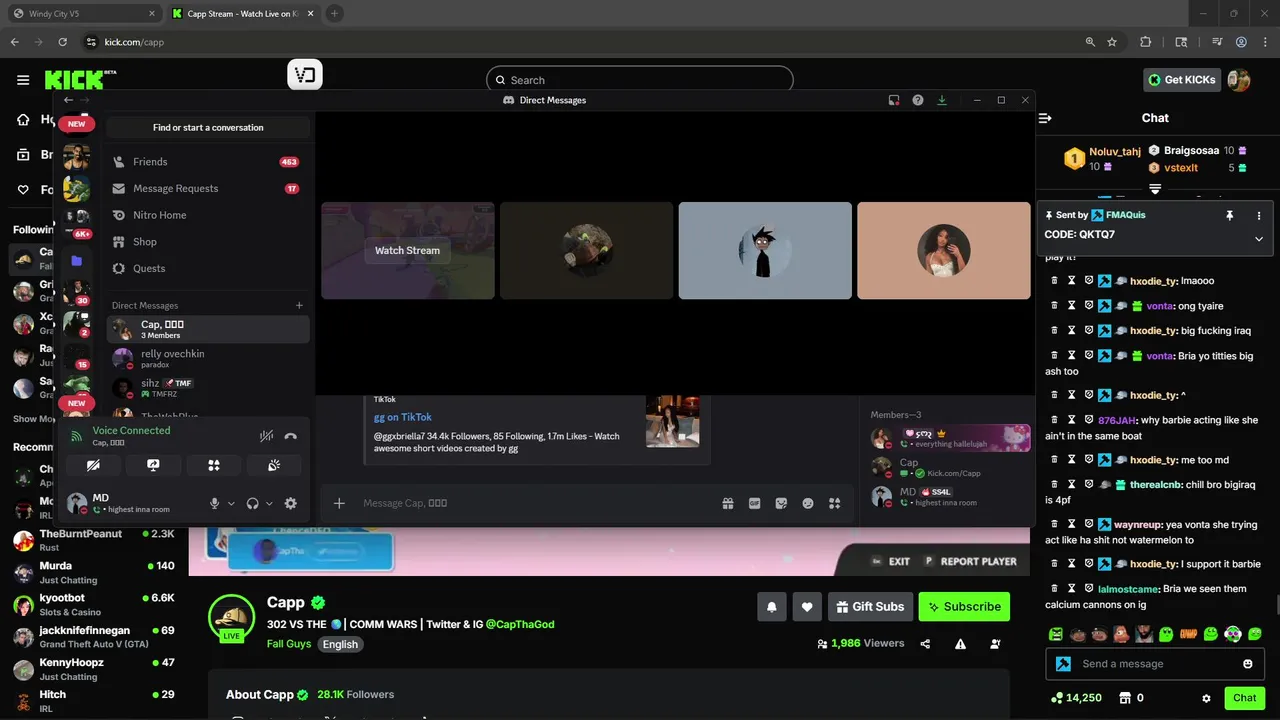The height and width of the screenshot is (720, 1280).
Task: Open the Fall Guys category link
Action: click(289, 644)
